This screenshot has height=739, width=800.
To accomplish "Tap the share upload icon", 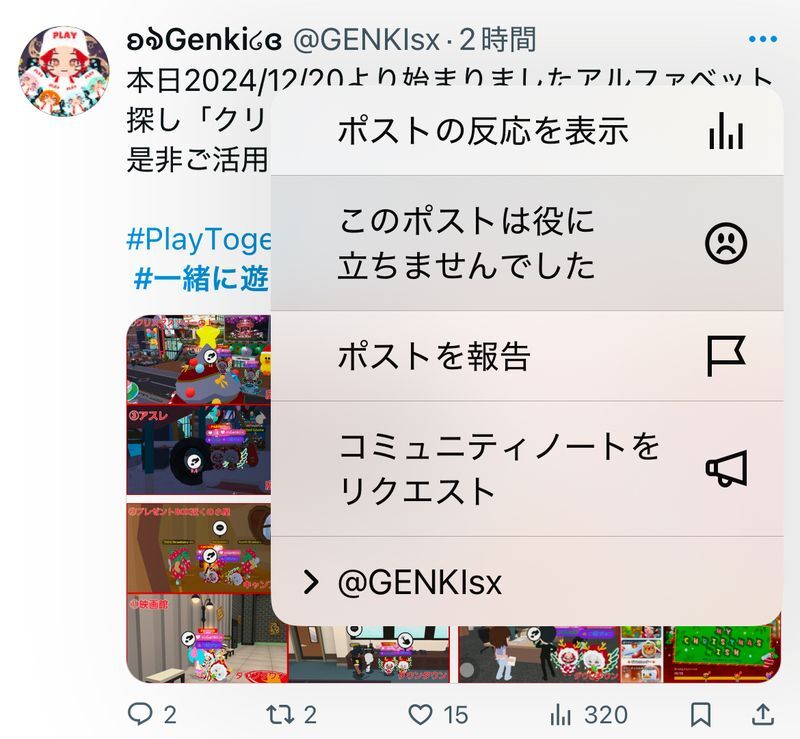I will tap(763, 715).
